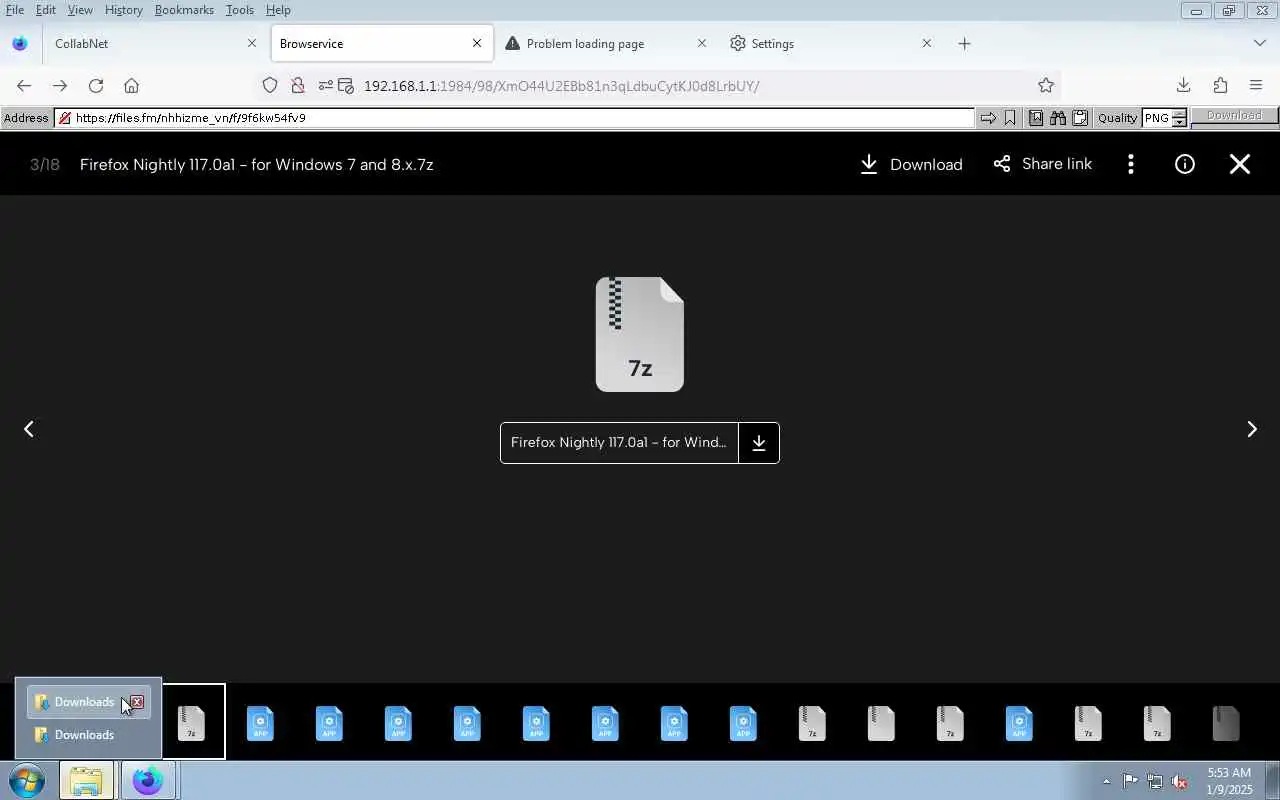This screenshot has width=1280, height=800.
Task: Go back with Firefox back arrow
Action: pyautogui.click(x=24, y=86)
